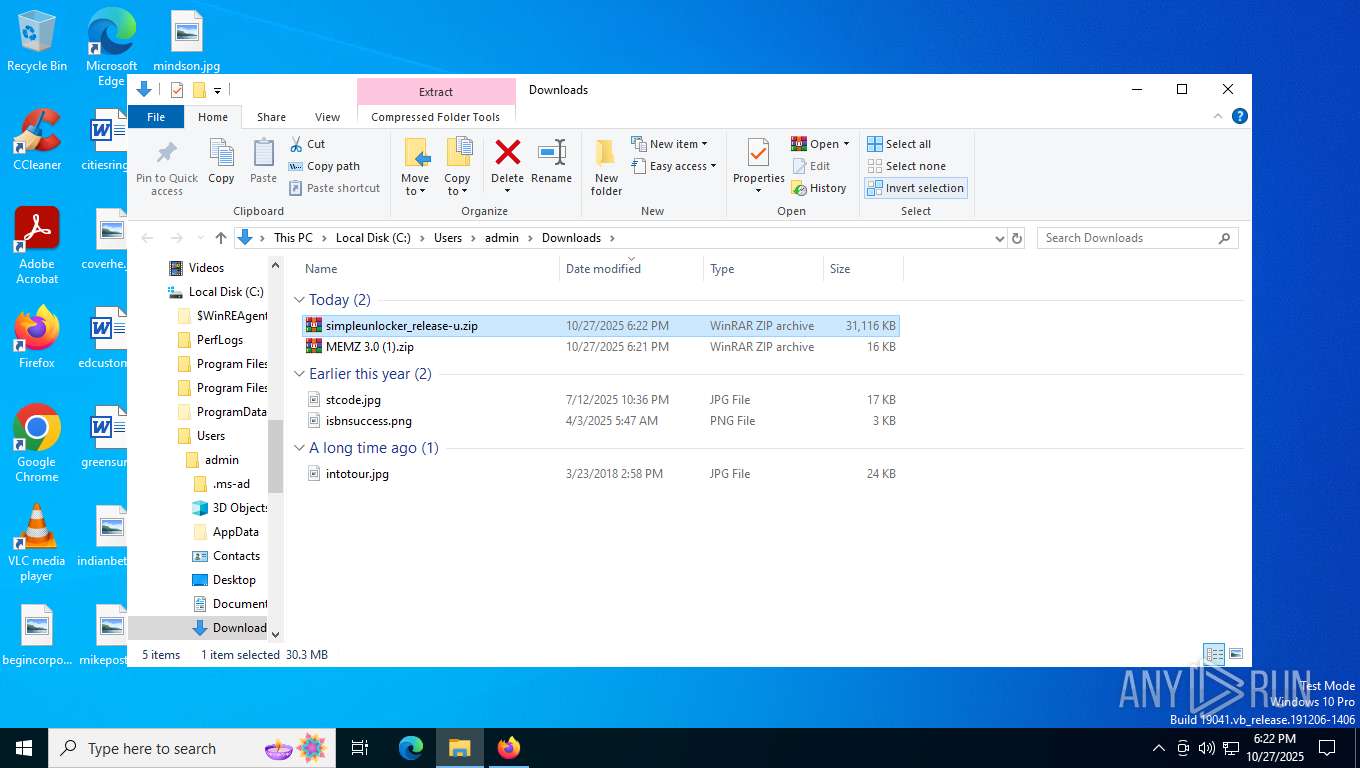Image resolution: width=1360 pixels, height=768 pixels.
Task: Click the Edit command in Open group
Action: click(x=811, y=166)
